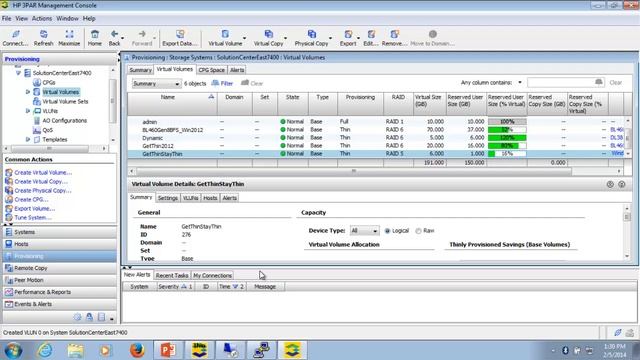Expand the Virtual Volumes tree node
Screen dimensions: 640x360
tap(28, 92)
